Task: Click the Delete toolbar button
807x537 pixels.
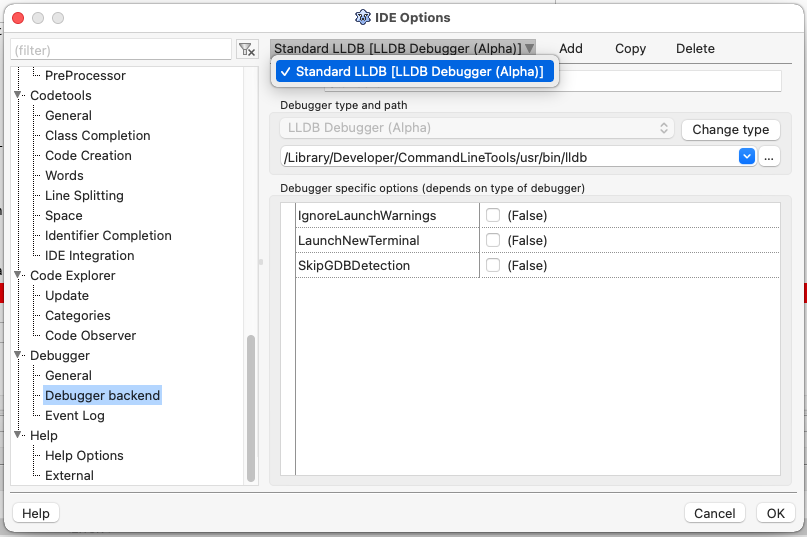Action: pyautogui.click(x=695, y=48)
